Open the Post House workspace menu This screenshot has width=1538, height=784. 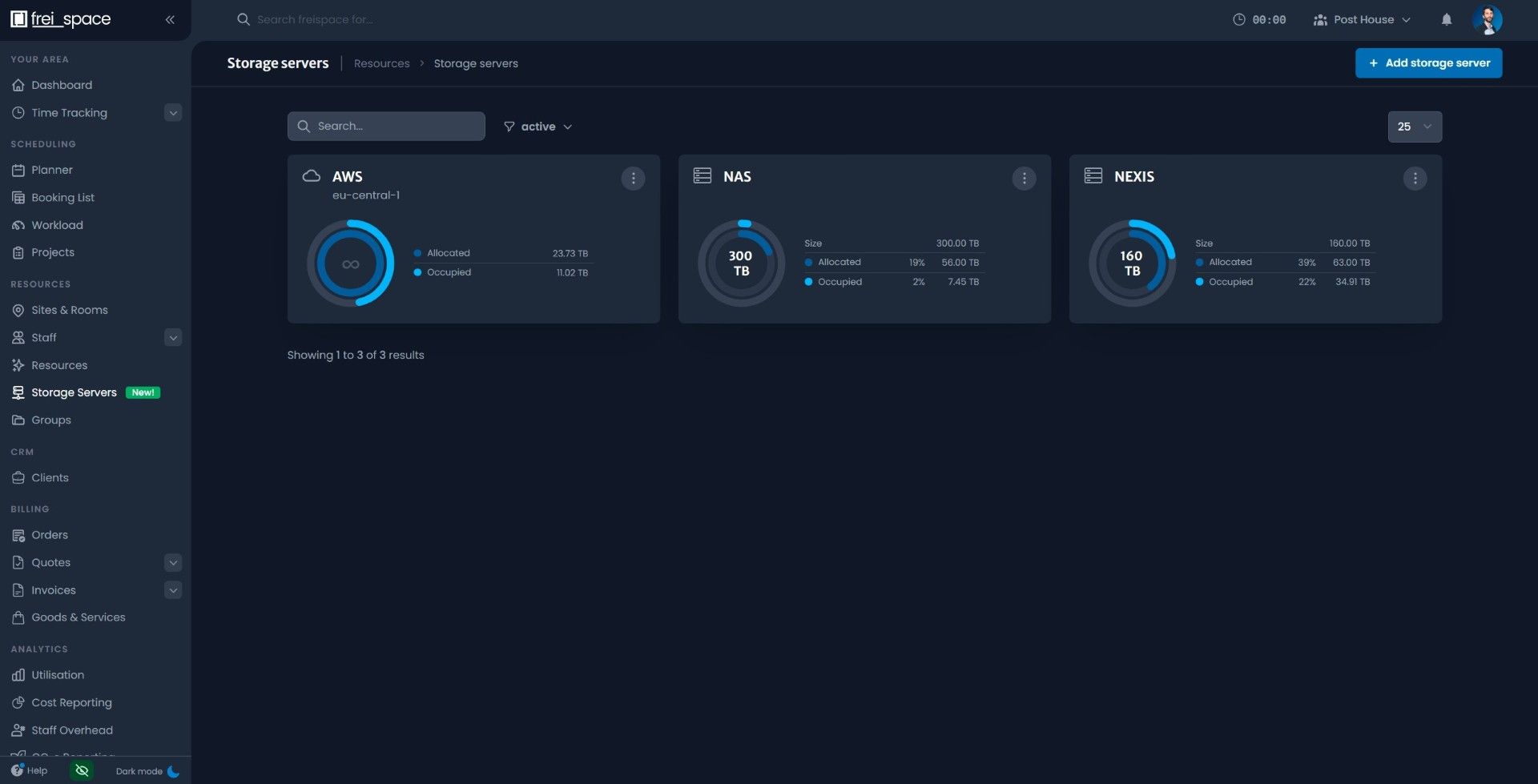coord(1362,19)
